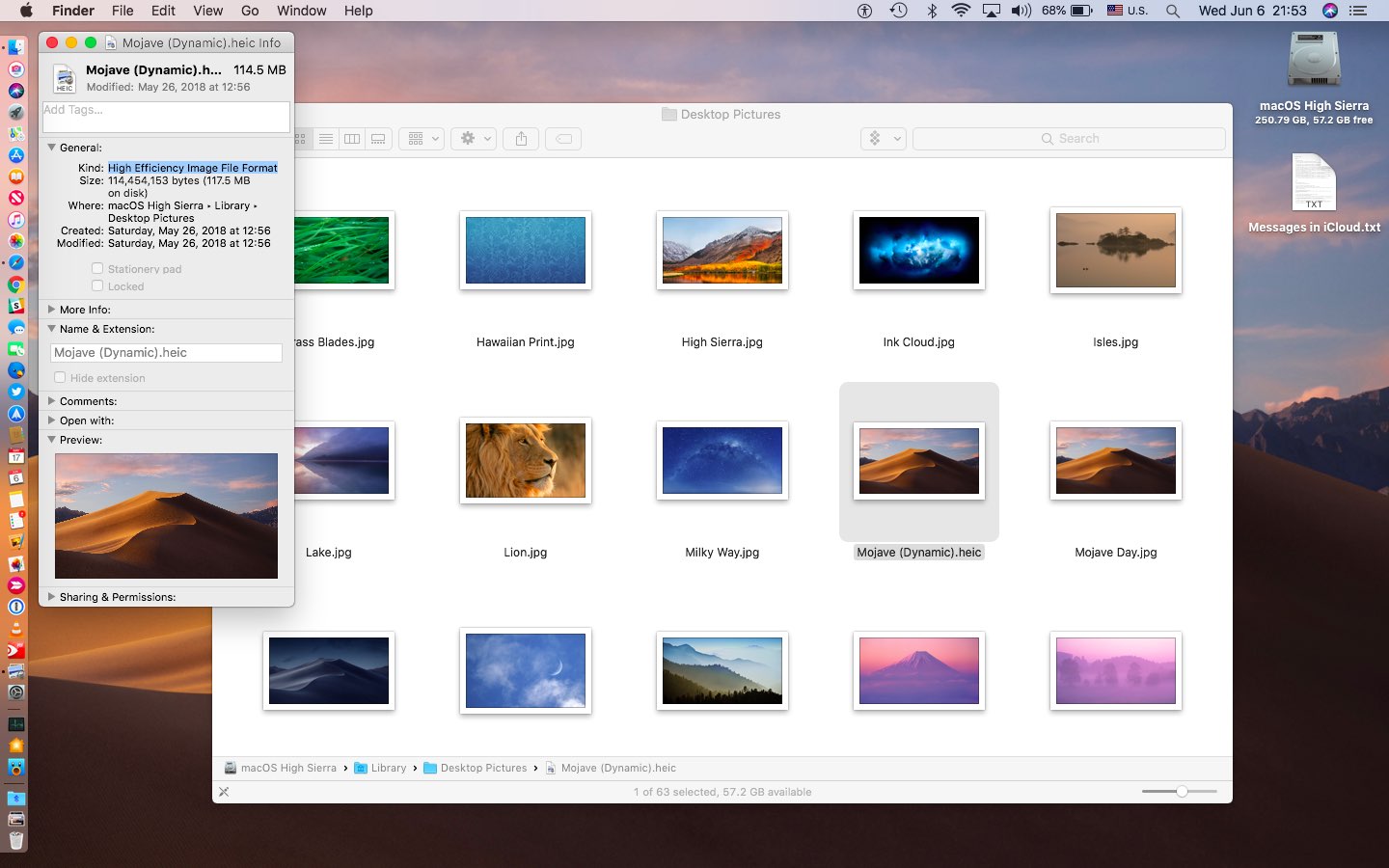Open the Window menu
1389x868 pixels.
pos(302,11)
